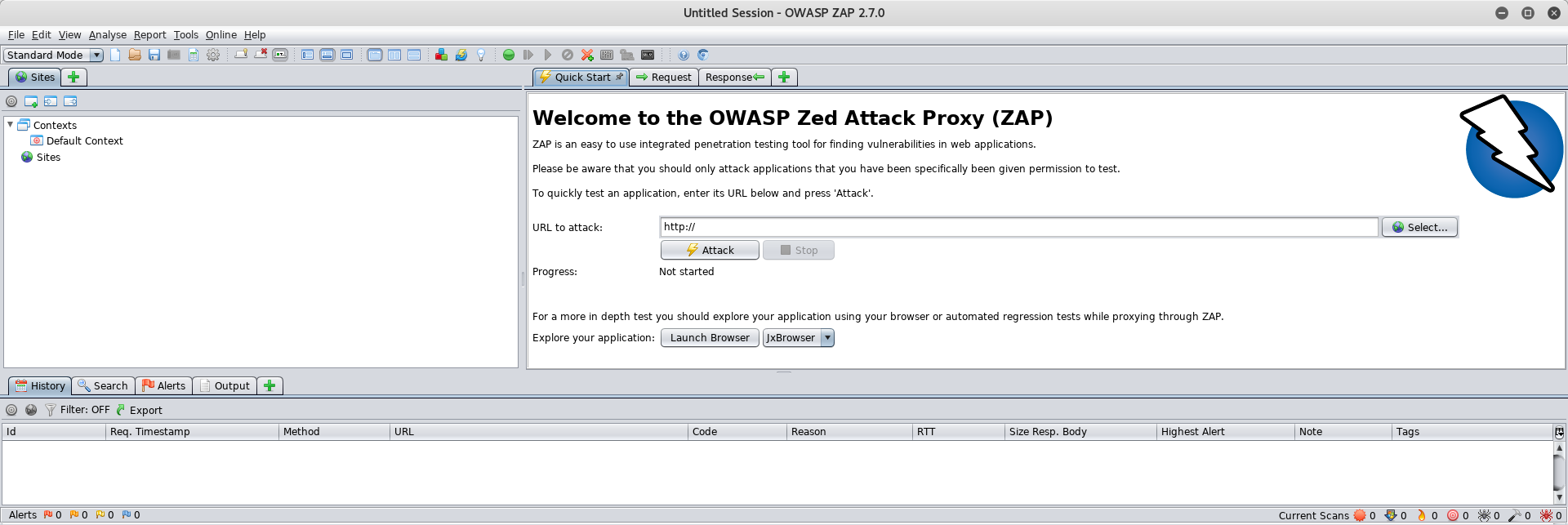Click the Launch Browser button

710,337
